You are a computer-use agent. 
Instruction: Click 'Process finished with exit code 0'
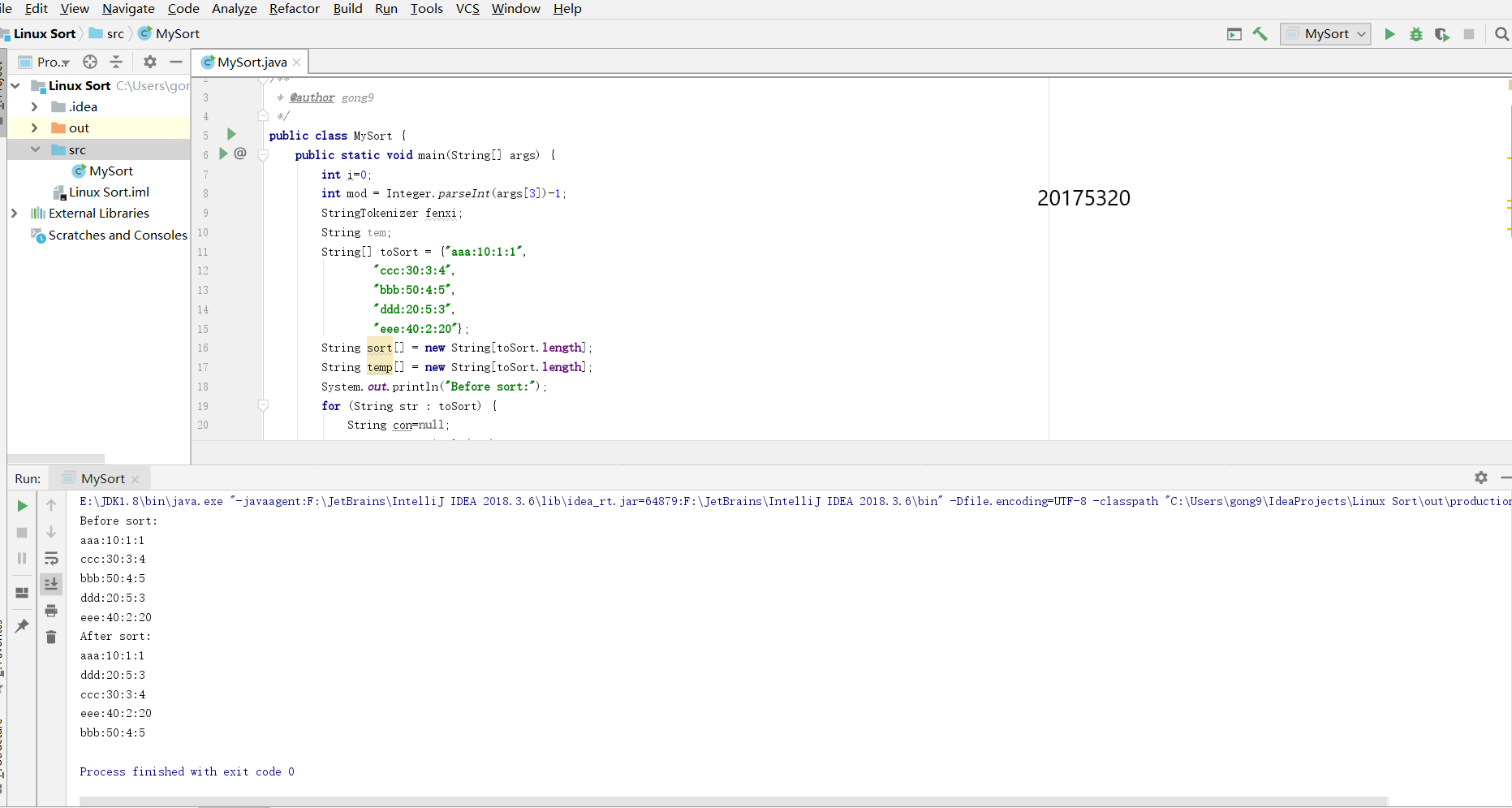pos(187,771)
